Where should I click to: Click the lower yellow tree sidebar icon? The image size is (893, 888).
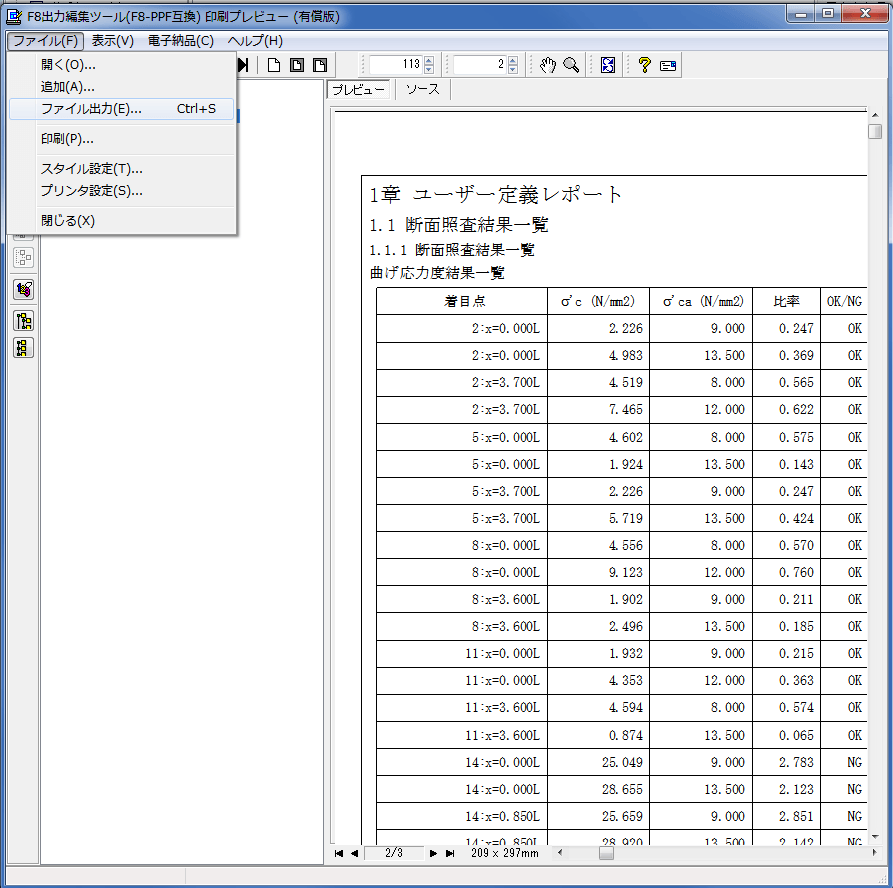23,347
